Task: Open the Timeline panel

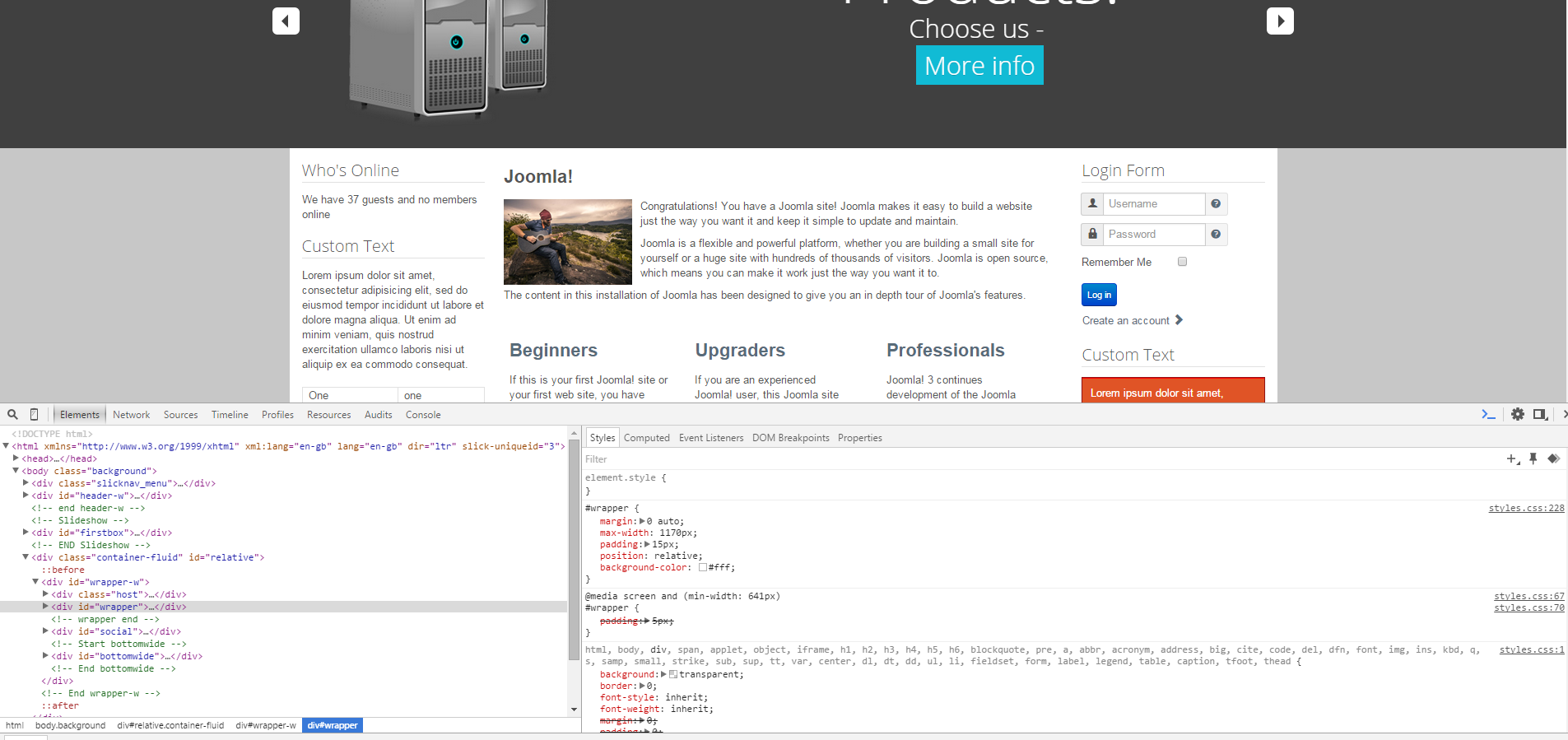Action: pos(230,415)
